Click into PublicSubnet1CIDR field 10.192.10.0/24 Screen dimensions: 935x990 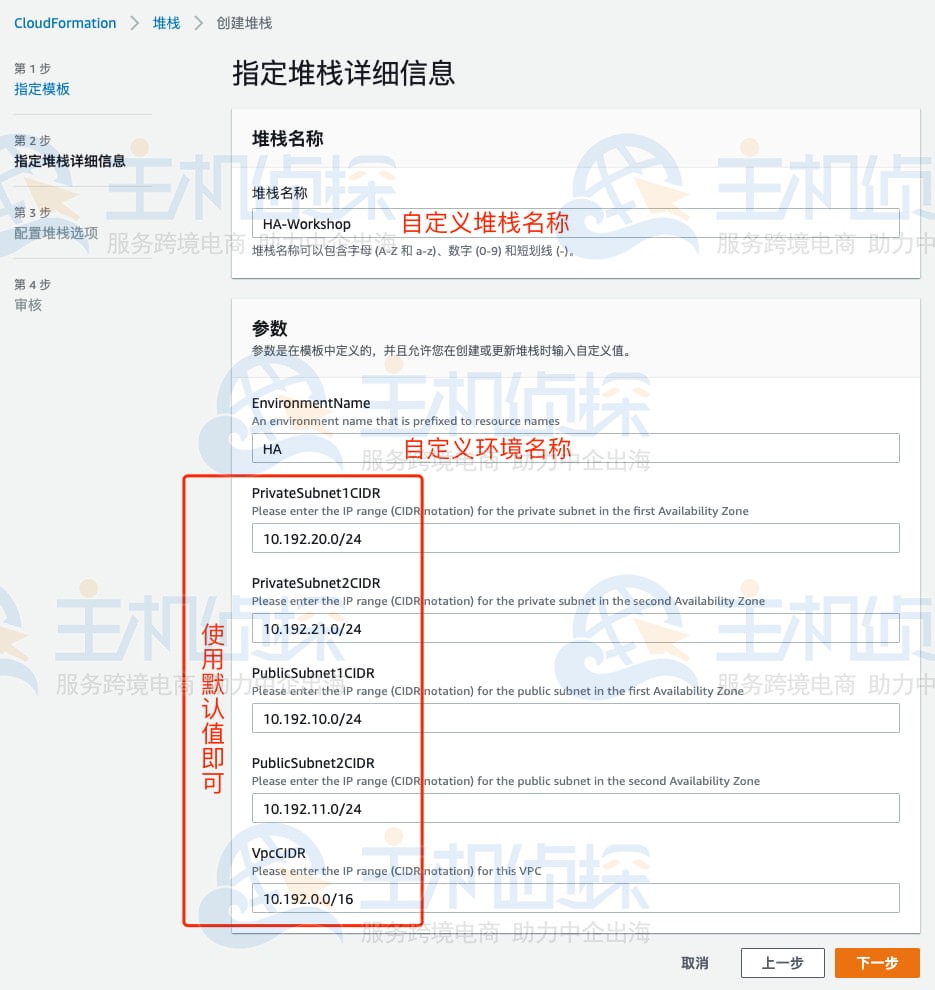pyautogui.click(x=575, y=718)
